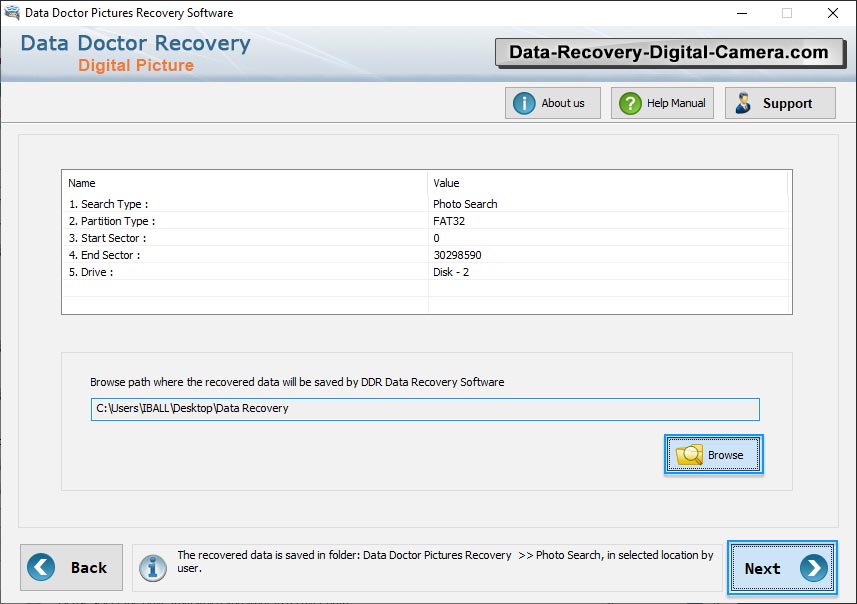Click the support person icon

[x=743, y=103]
